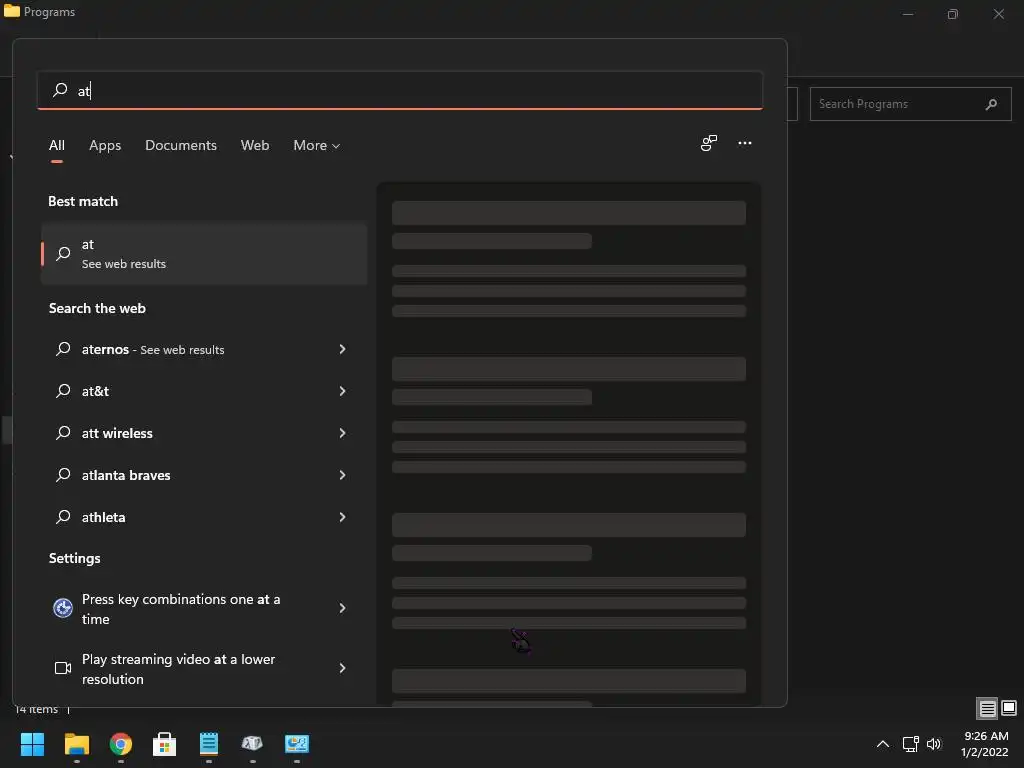The image size is (1024, 768).
Task: Expand the arrow next to att wireless
Action: [x=342, y=433]
